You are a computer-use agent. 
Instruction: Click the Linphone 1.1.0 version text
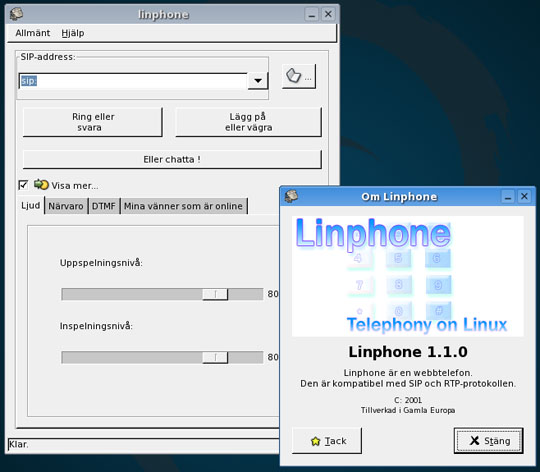click(x=408, y=352)
